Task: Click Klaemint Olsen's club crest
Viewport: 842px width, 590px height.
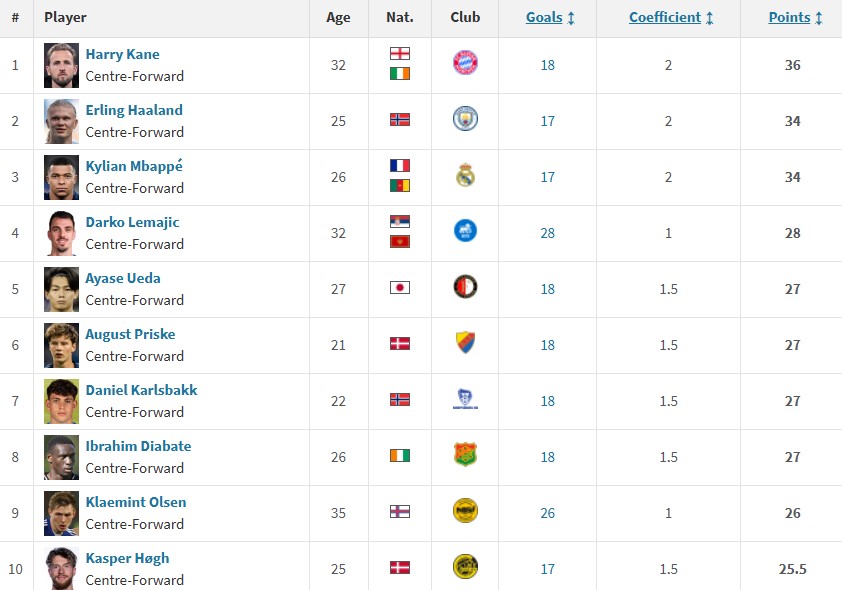Action: tap(465, 511)
